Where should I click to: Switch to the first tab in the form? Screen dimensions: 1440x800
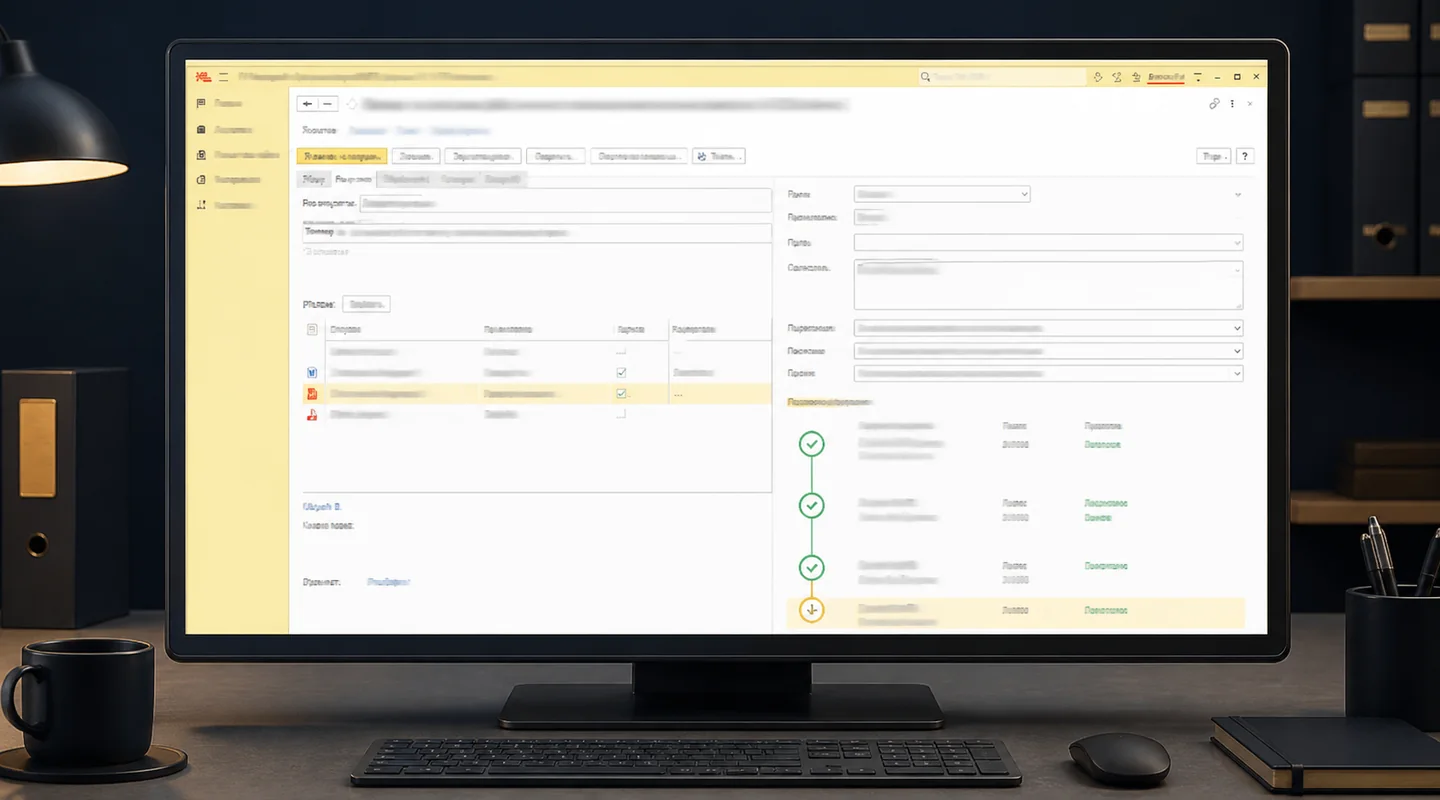(314, 179)
